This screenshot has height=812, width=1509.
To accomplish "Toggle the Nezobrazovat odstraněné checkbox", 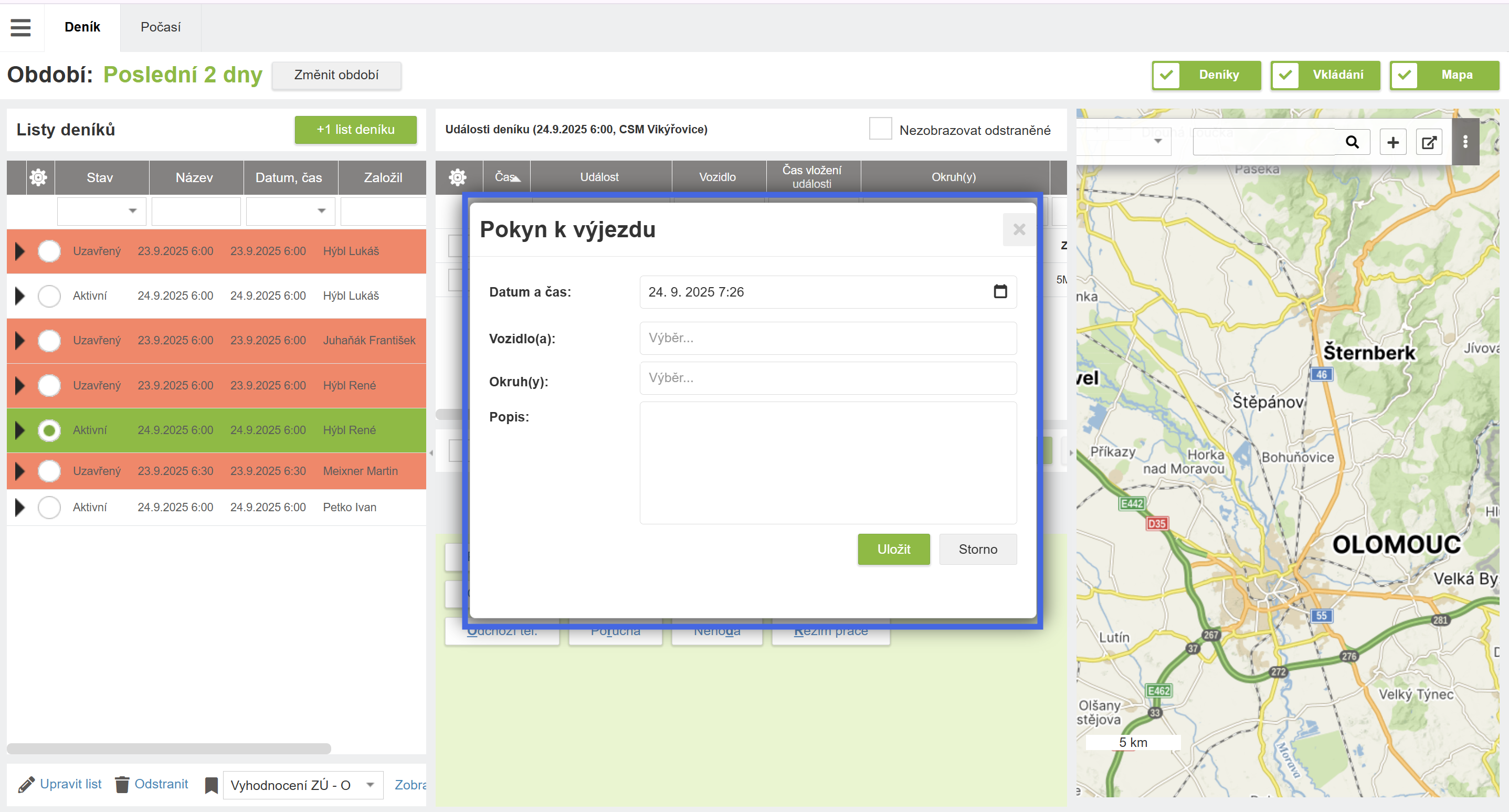I will 880,129.
